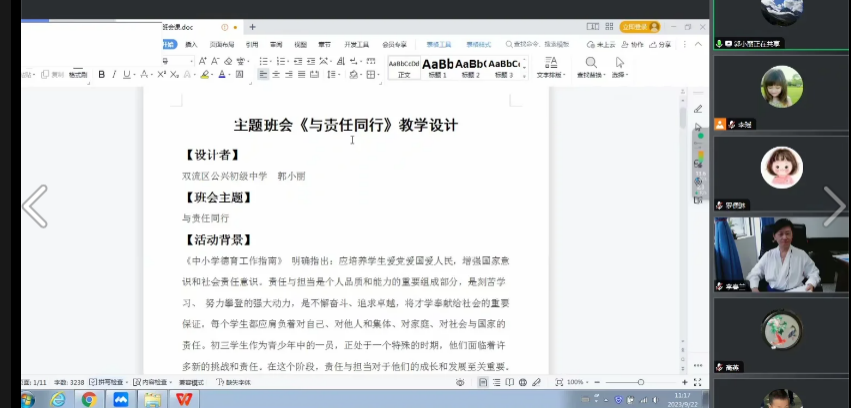Apply 标题 1 style
Image resolution: width=851 pixels, height=408 pixels.
[437, 68]
